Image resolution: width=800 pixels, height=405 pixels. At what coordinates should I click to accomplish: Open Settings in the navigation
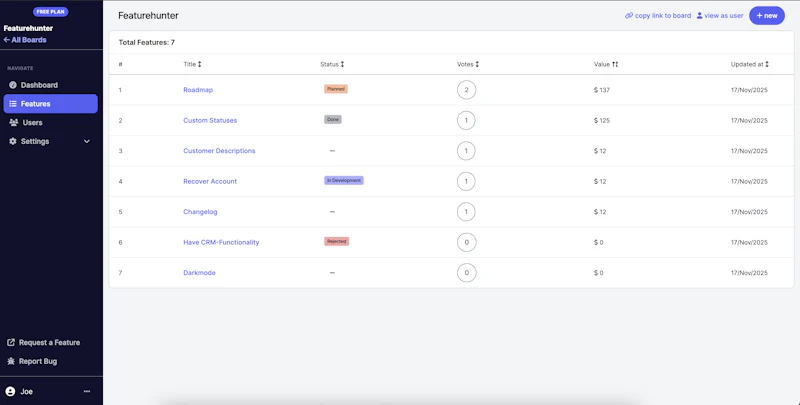(x=51, y=141)
